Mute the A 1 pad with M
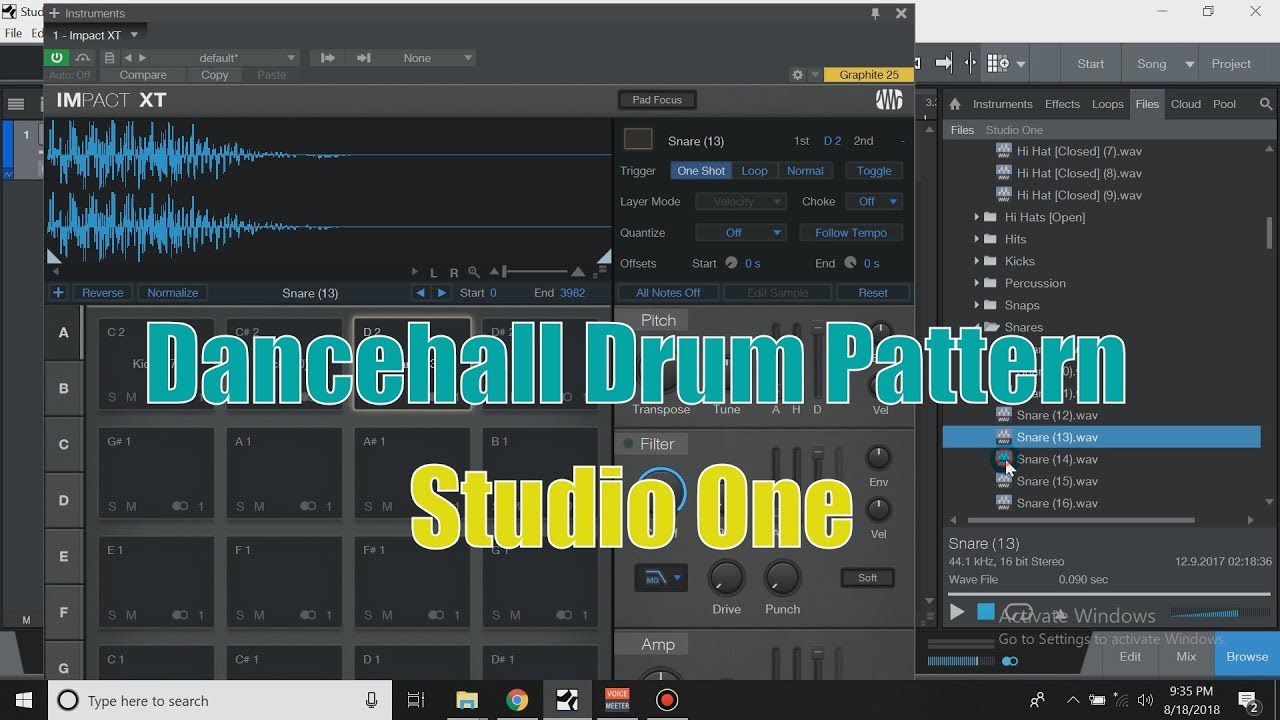 (x=259, y=507)
